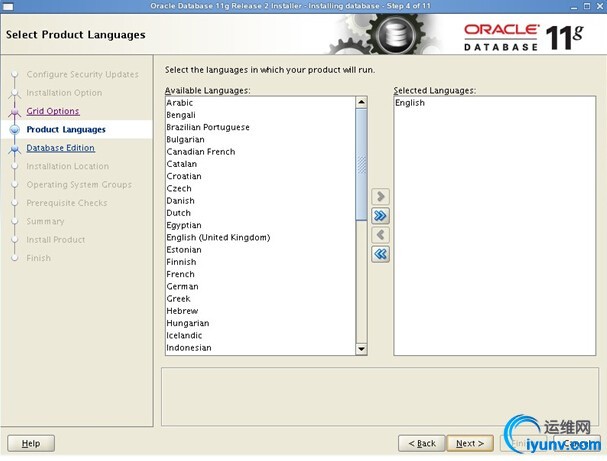
Task: Click the remove selected language arrow button
Action: 380,235
